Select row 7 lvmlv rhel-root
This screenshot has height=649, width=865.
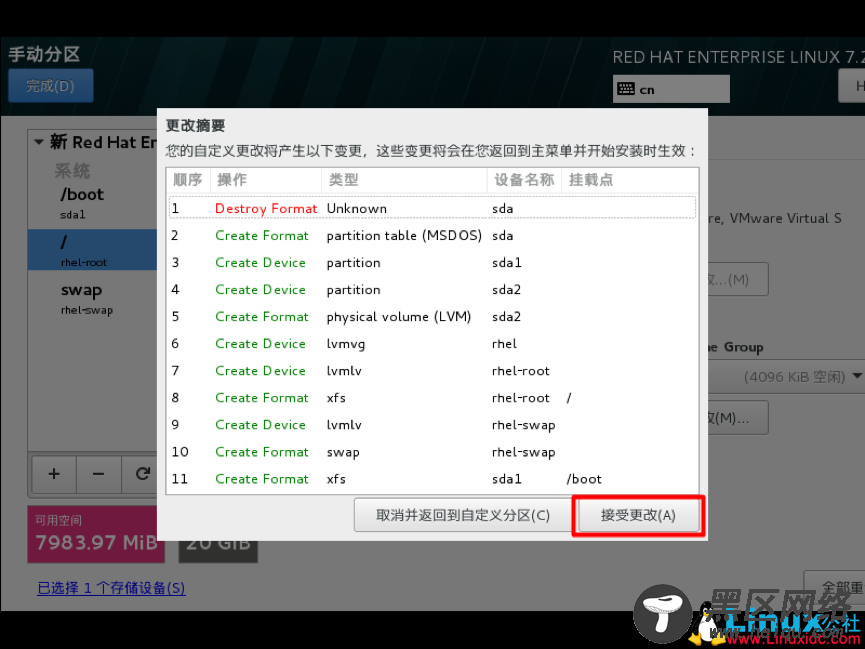coord(432,371)
